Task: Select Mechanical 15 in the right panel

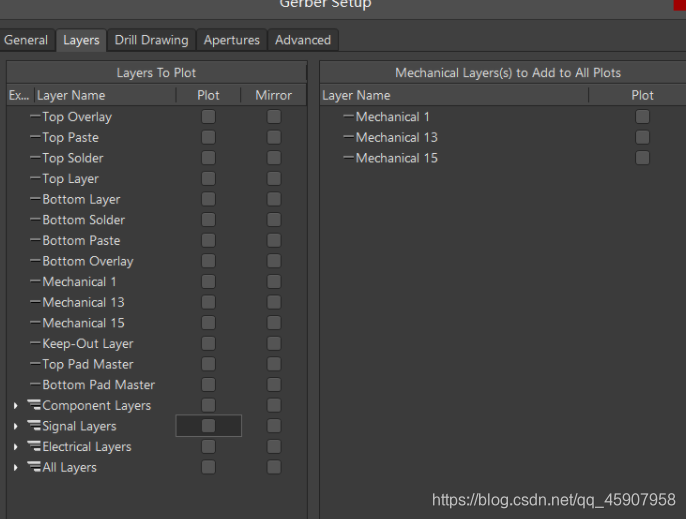Action: pos(503,158)
